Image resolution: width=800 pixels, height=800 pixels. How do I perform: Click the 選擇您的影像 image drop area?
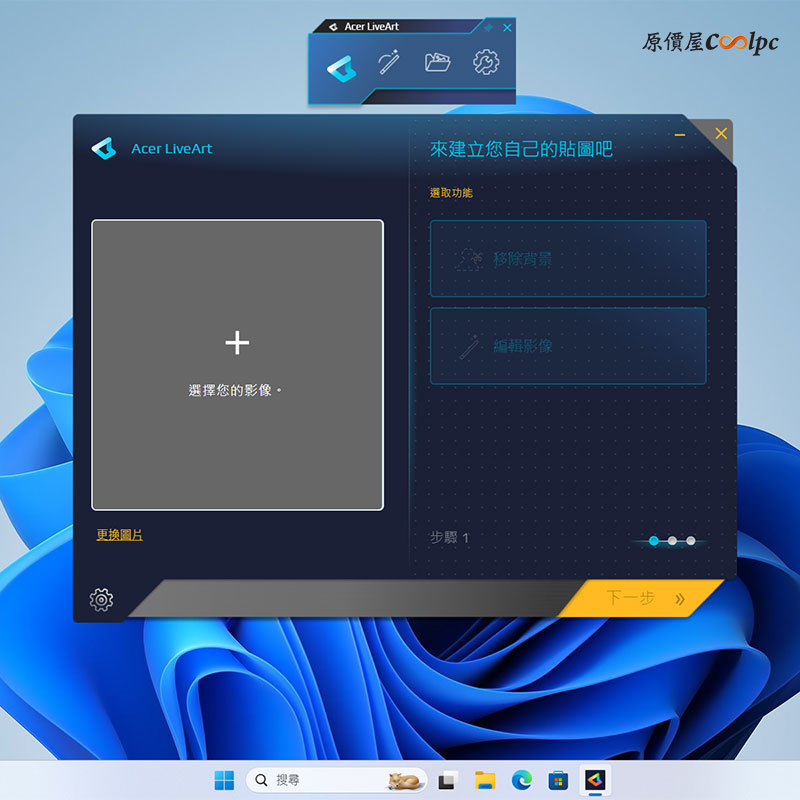tap(237, 365)
